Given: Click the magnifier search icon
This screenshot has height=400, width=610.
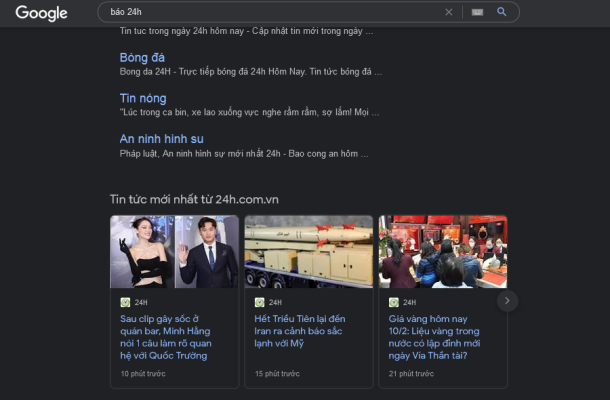Looking at the screenshot, I should [502, 13].
